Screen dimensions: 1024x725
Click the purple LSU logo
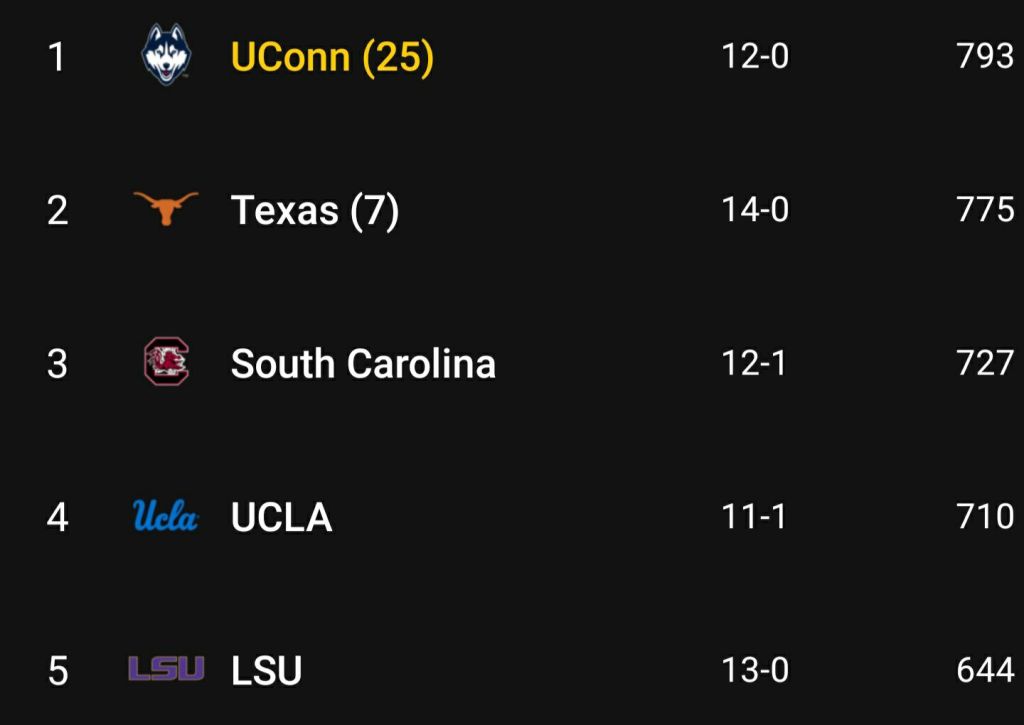click(x=166, y=669)
